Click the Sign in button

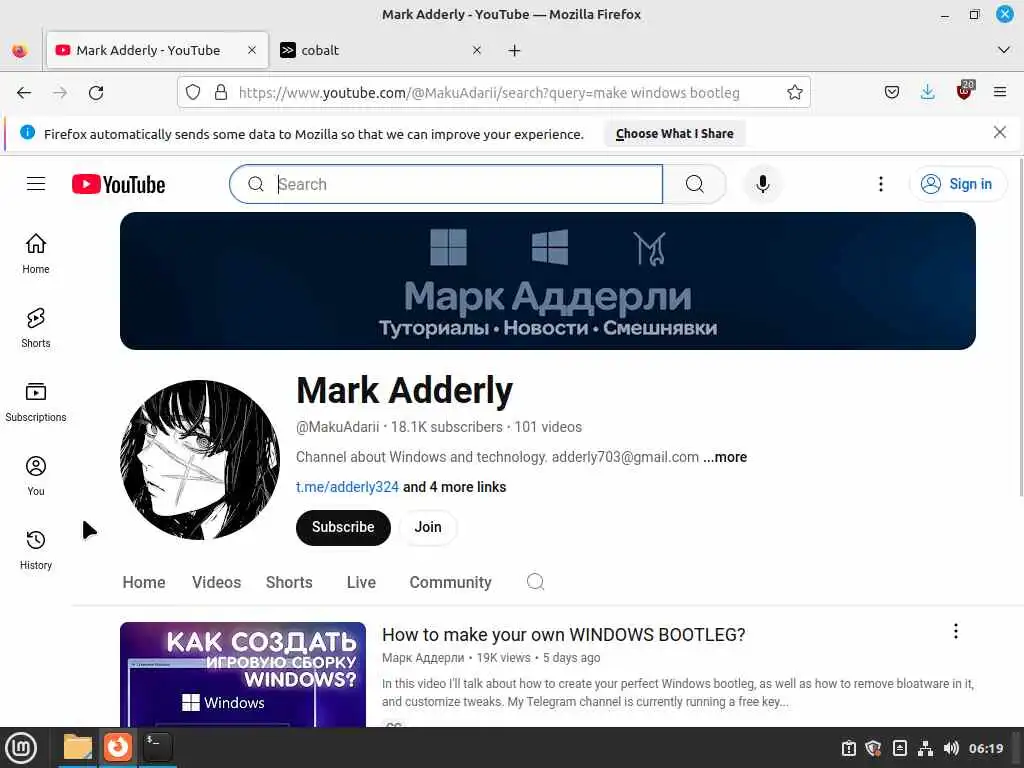click(x=957, y=184)
